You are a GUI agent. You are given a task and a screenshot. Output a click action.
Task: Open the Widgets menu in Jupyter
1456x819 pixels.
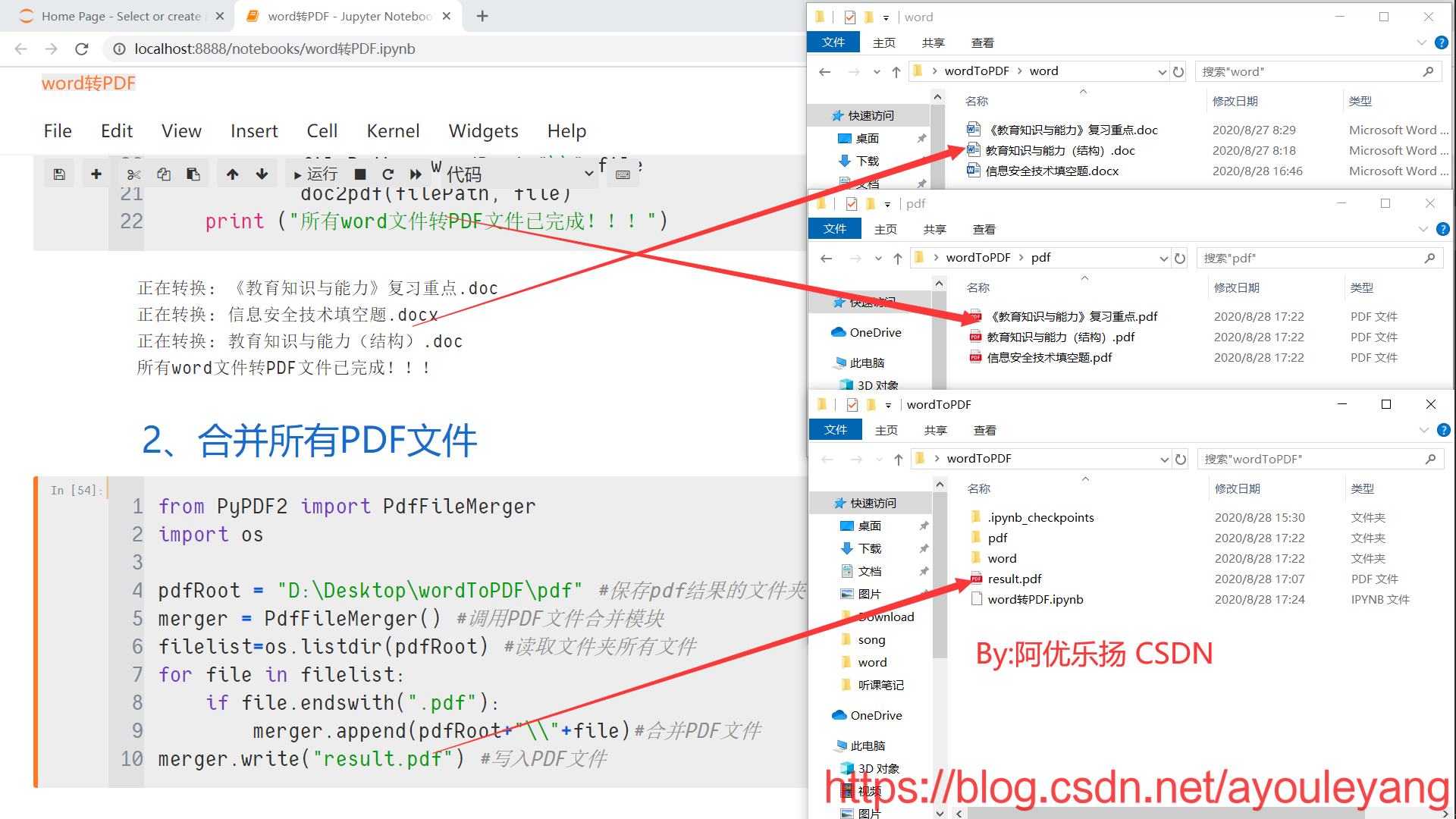tap(484, 131)
